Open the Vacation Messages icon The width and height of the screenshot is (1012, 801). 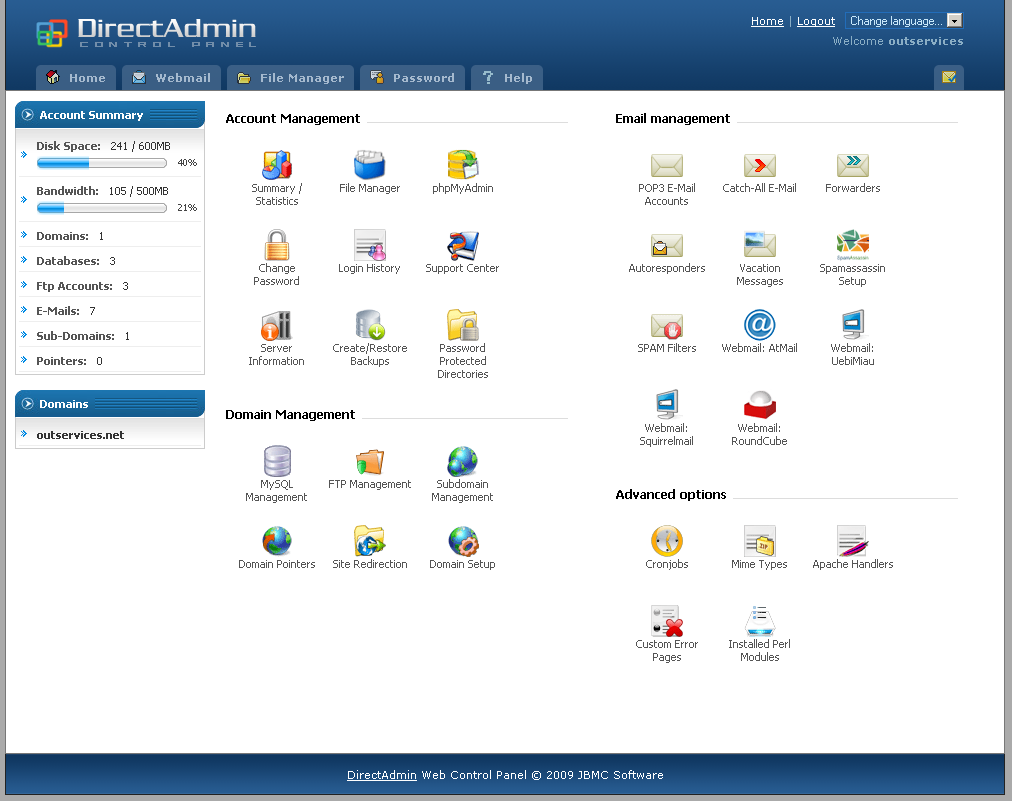click(x=760, y=245)
